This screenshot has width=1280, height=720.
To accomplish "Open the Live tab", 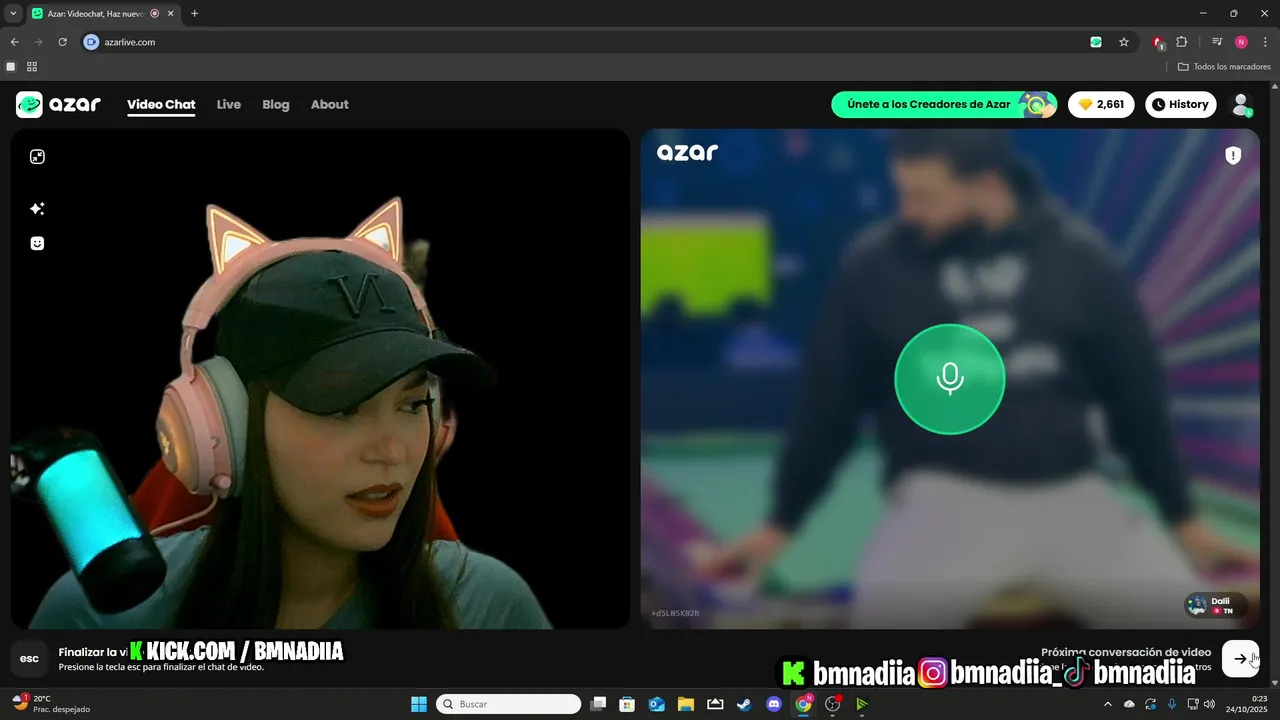I will [x=229, y=104].
